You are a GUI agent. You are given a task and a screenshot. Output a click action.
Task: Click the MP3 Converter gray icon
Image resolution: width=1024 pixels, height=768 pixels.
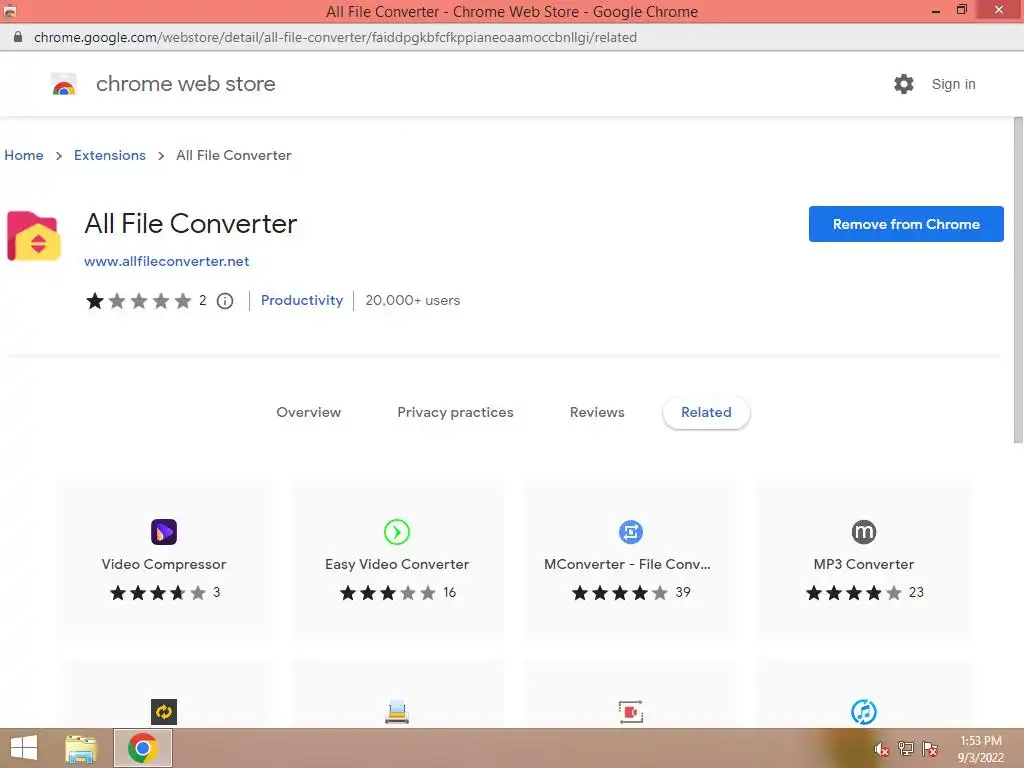[864, 532]
